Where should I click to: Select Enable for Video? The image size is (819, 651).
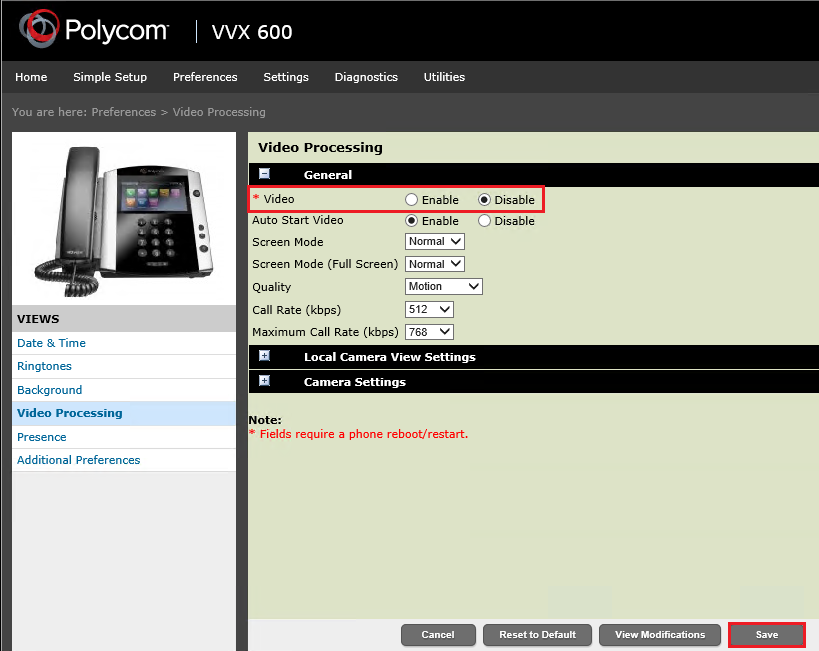tap(412, 200)
